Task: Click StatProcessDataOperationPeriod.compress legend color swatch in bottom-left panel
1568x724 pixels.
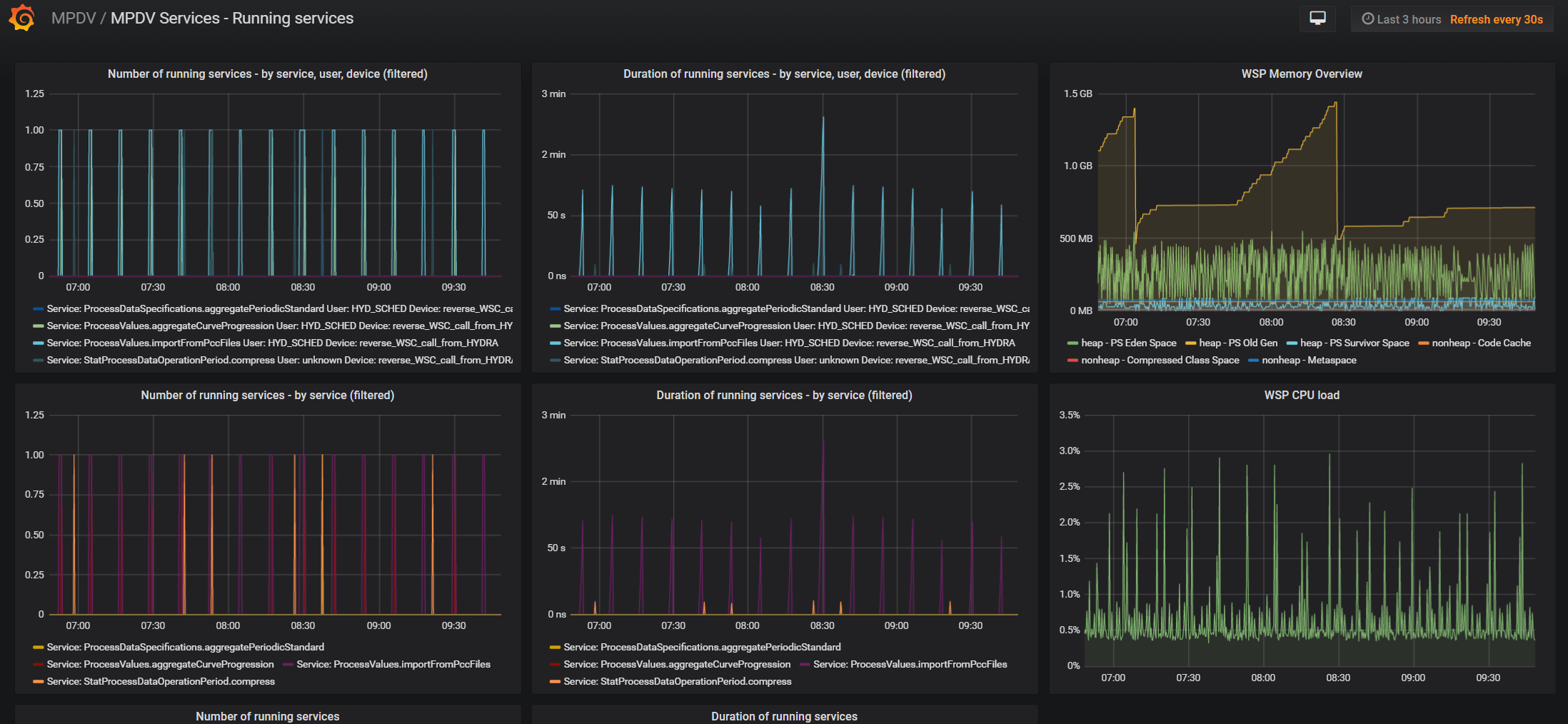Action: [x=38, y=682]
